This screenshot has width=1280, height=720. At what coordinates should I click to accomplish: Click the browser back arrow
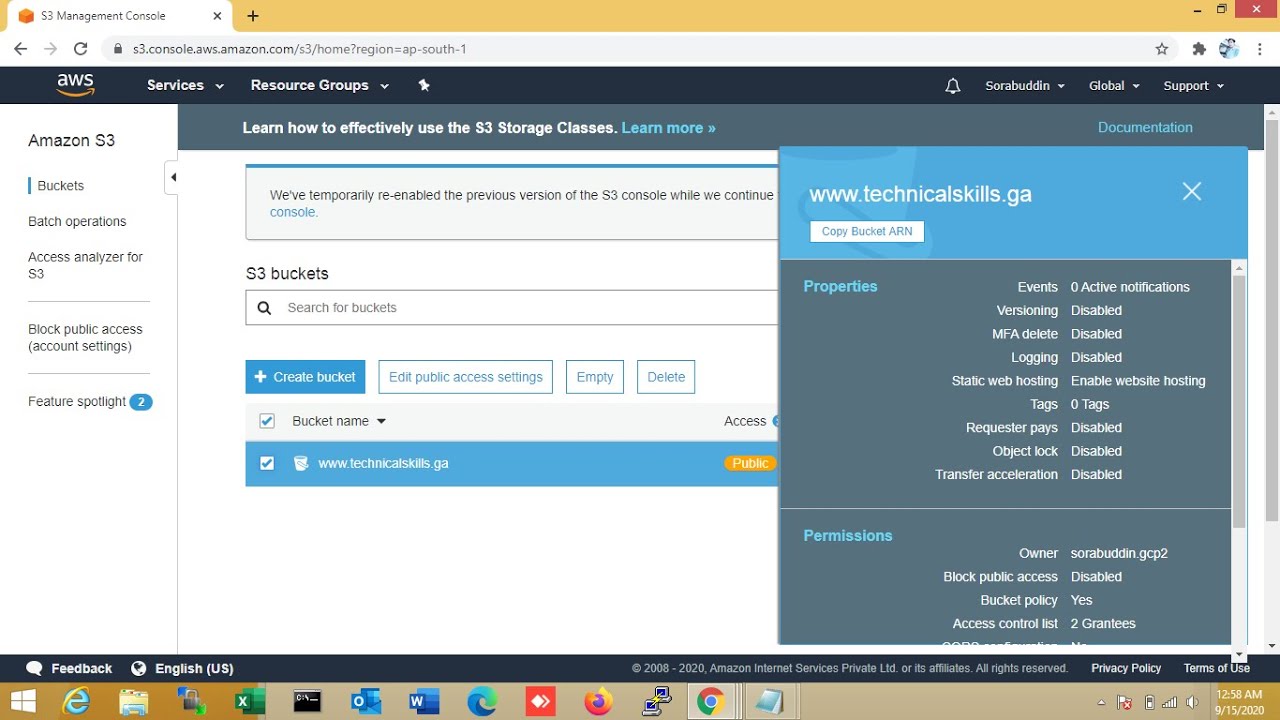click(x=21, y=49)
